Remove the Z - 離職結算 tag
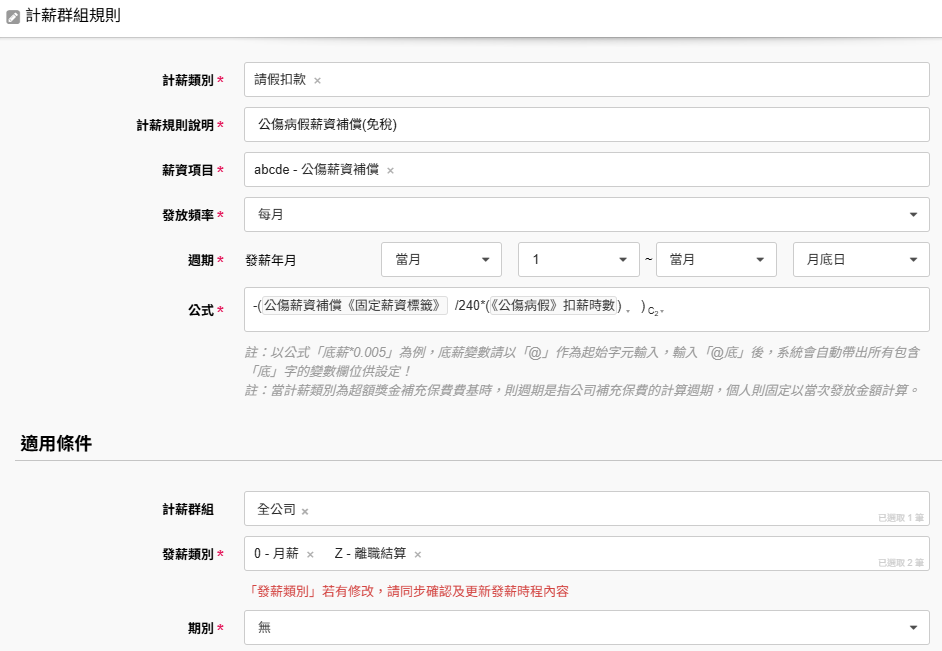This screenshot has width=942, height=651. (418, 555)
